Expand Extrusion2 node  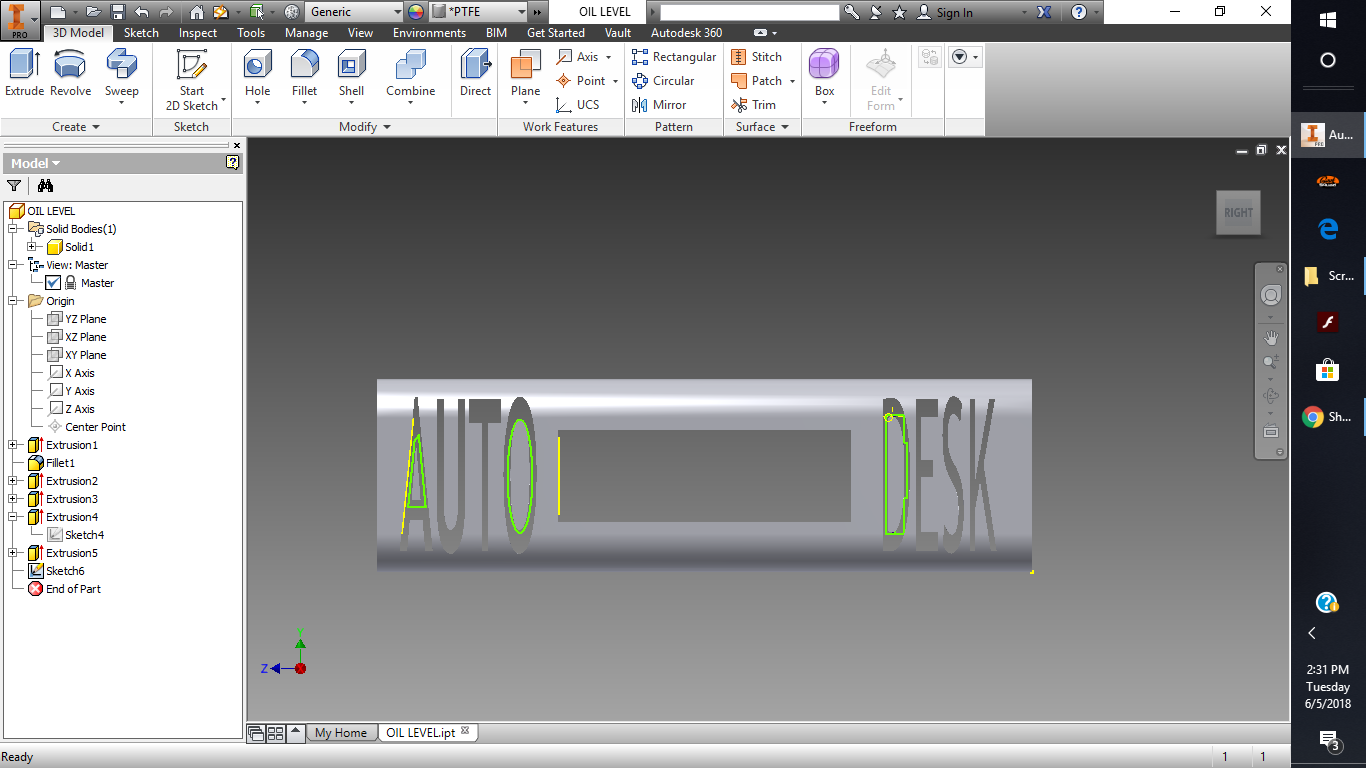(x=13, y=481)
